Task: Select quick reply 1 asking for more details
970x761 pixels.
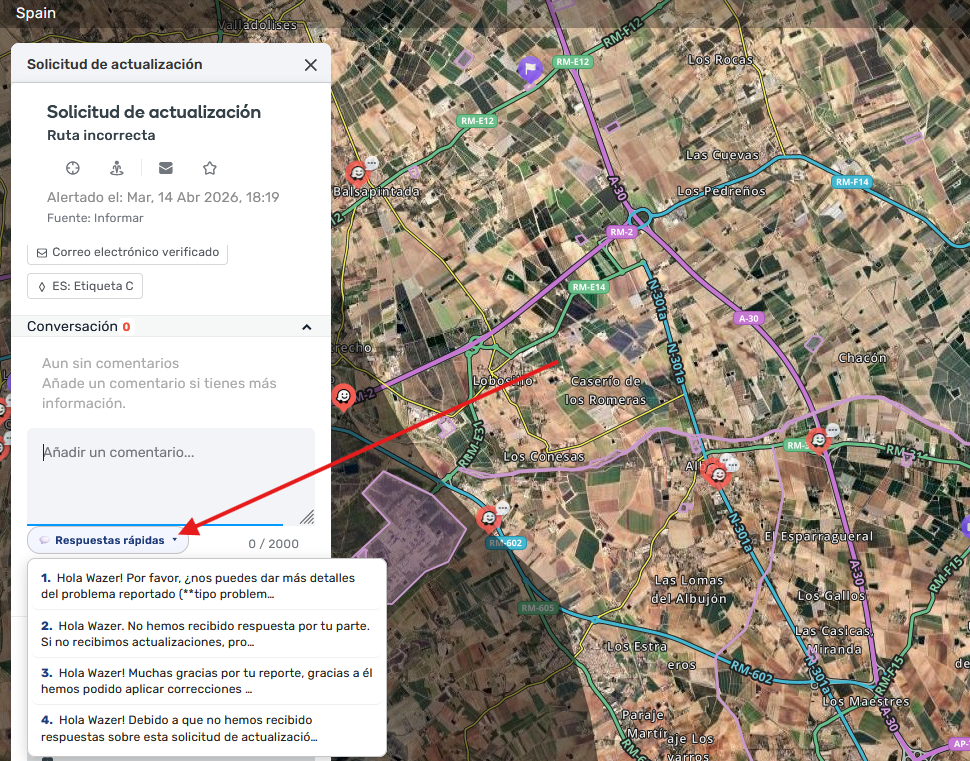Action: point(207,586)
